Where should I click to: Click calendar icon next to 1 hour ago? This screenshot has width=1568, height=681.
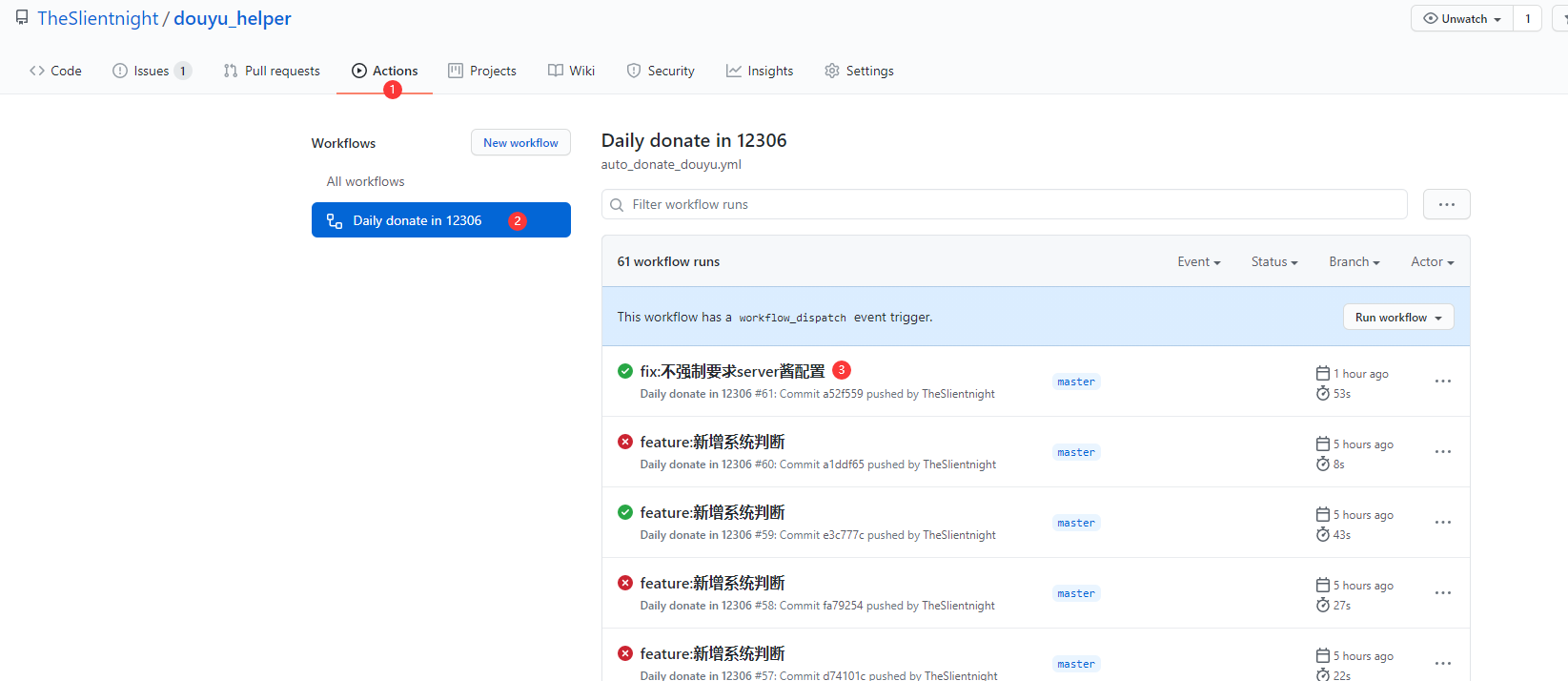tap(1323, 373)
